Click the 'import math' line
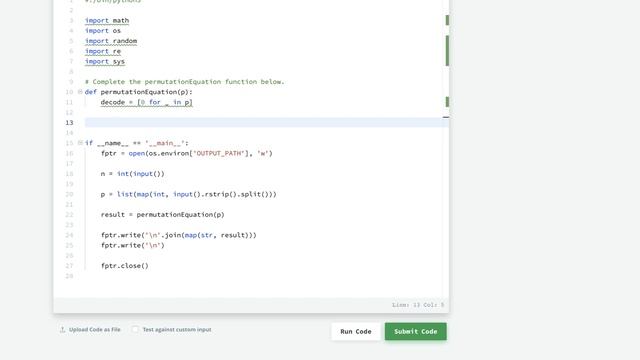The width and height of the screenshot is (640, 360). [107, 20]
